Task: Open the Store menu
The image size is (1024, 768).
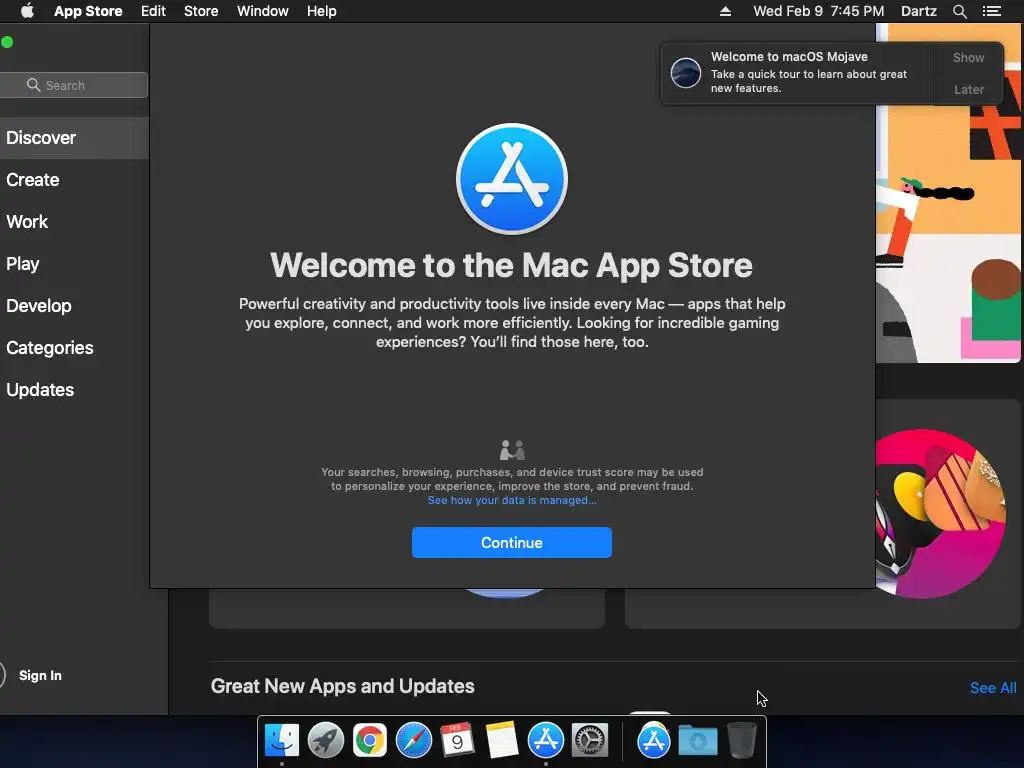Action: (201, 11)
